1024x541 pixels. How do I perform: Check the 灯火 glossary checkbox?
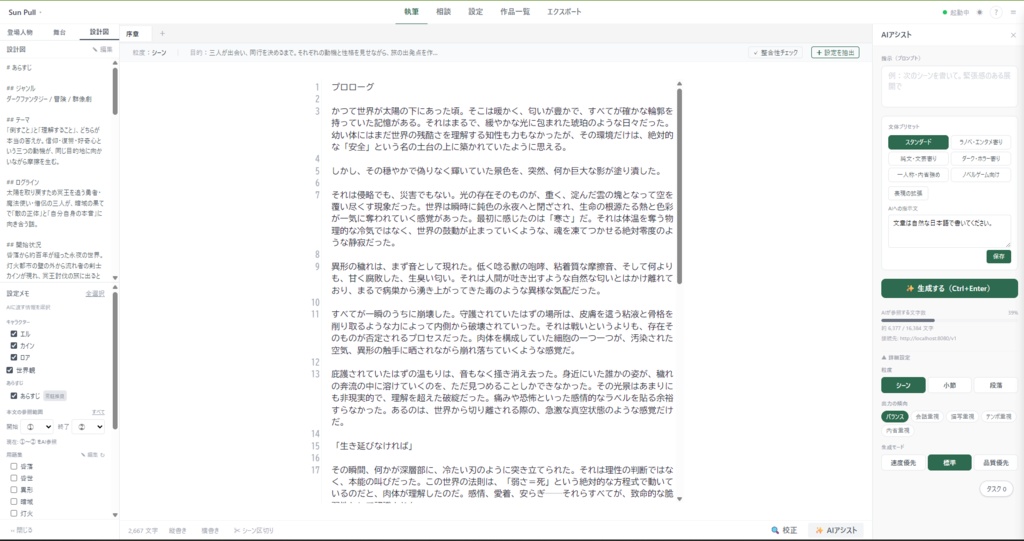14,514
